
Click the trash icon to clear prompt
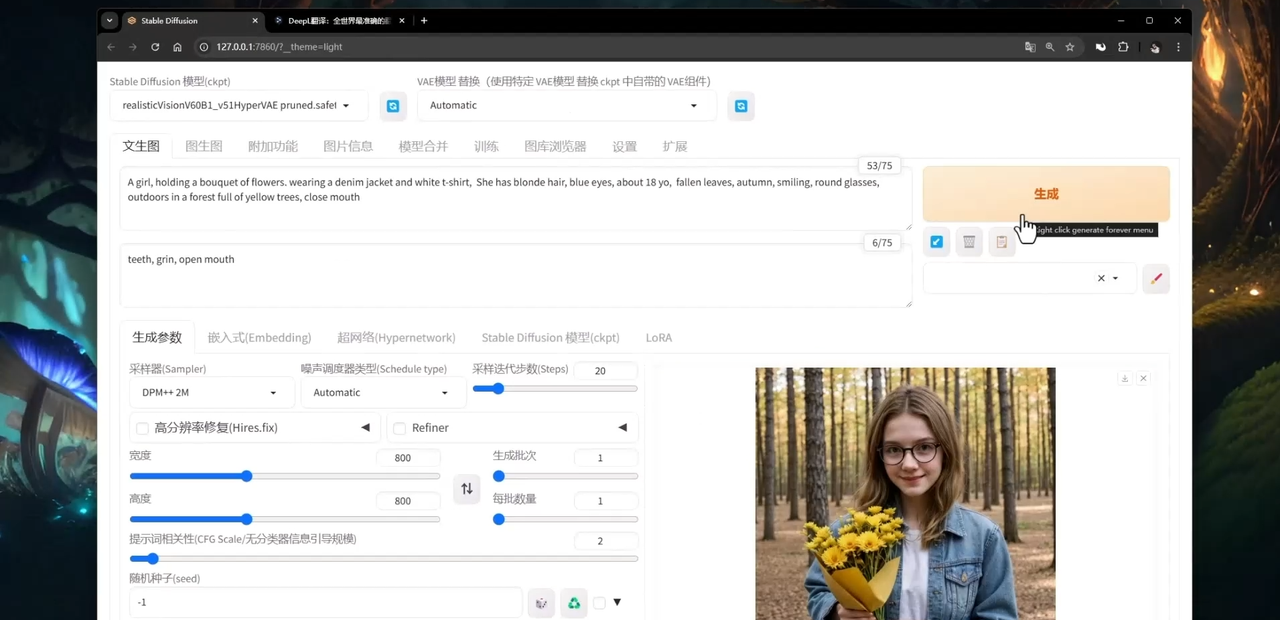969,242
